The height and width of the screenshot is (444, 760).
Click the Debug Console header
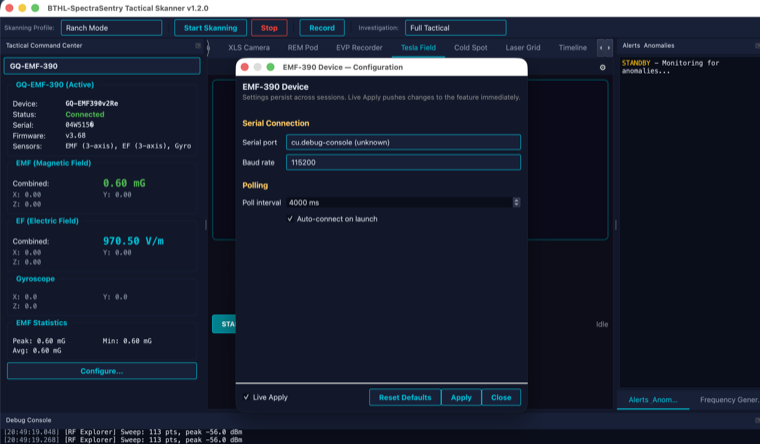coord(28,420)
